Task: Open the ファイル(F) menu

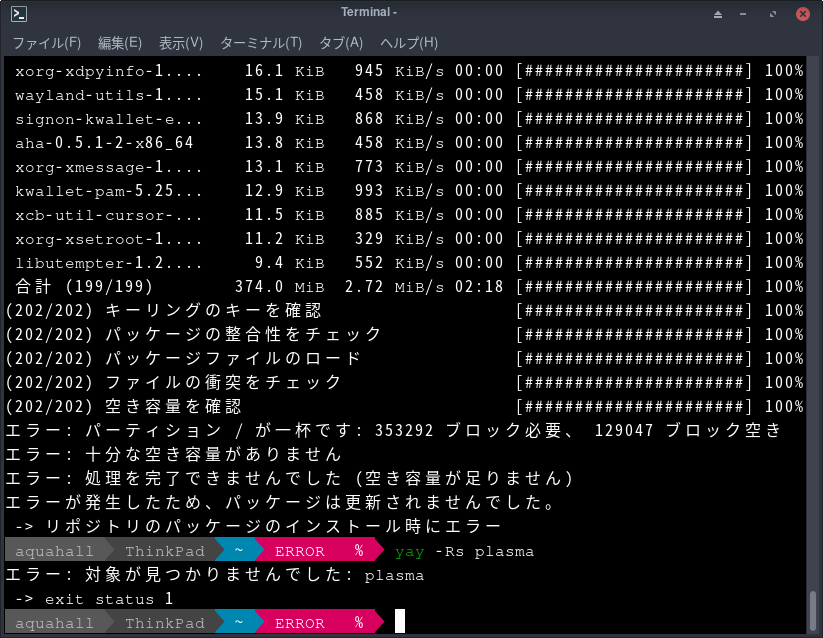Action: coord(46,43)
